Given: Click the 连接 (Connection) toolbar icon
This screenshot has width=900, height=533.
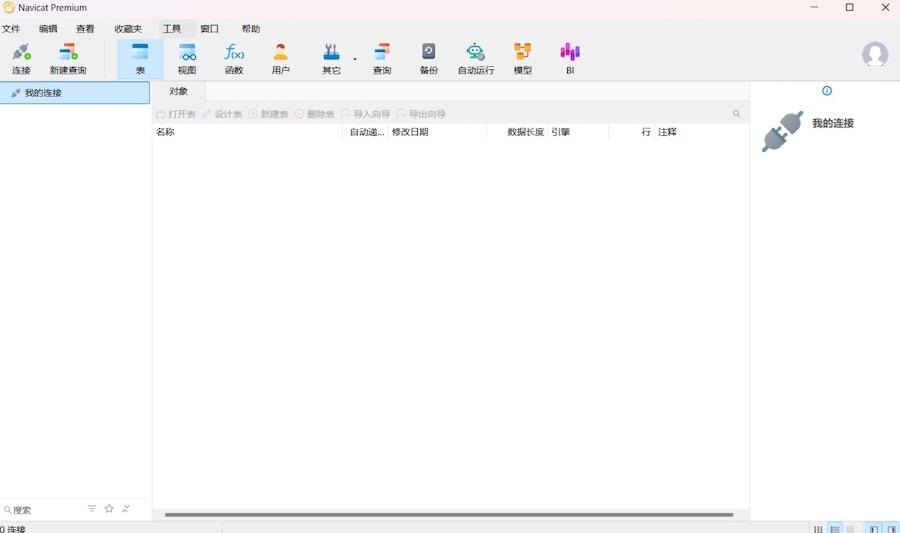Looking at the screenshot, I should pyautogui.click(x=21, y=59).
